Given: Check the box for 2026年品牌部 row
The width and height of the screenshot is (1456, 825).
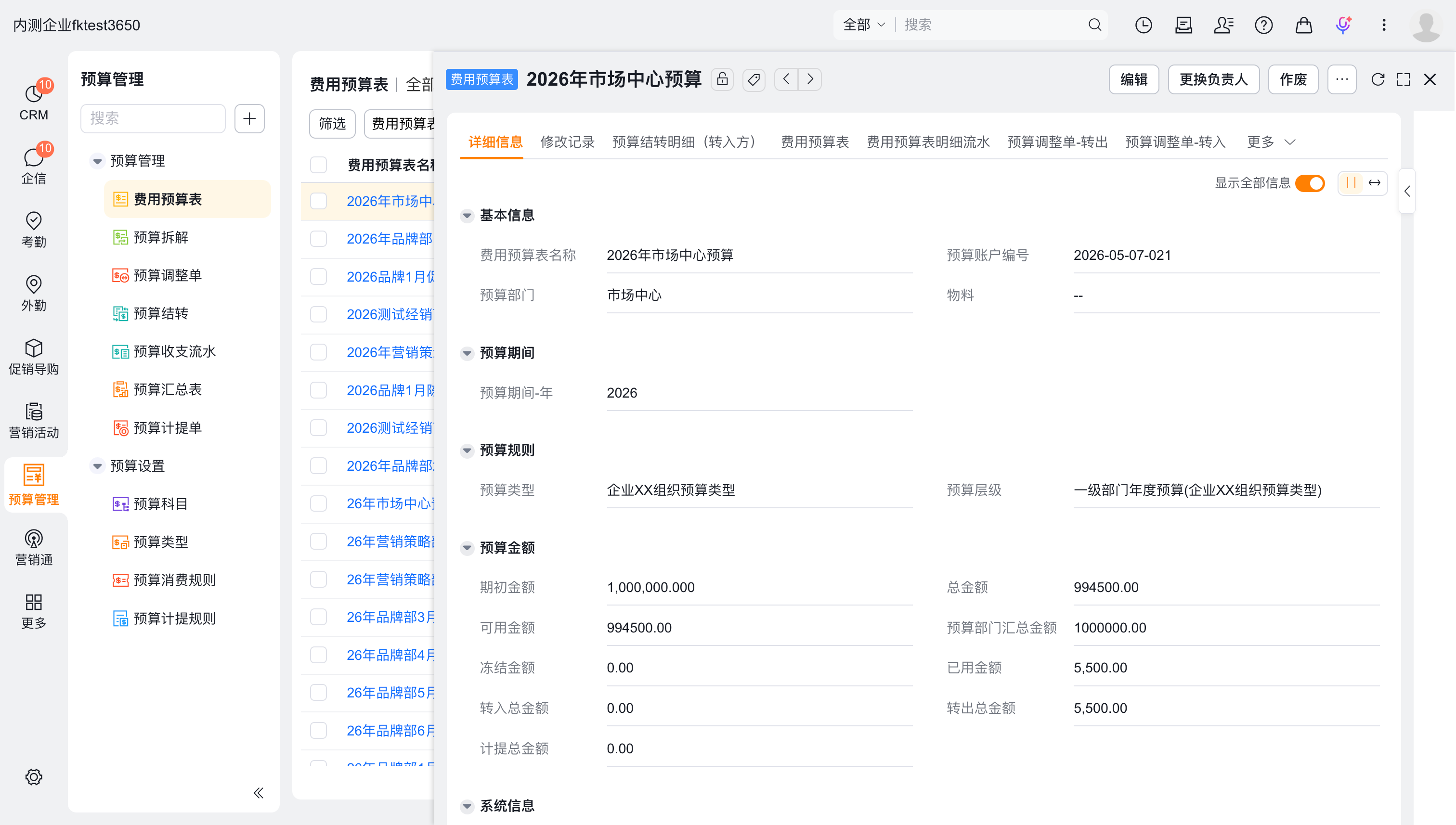Looking at the screenshot, I should pyautogui.click(x=319, y=239).
